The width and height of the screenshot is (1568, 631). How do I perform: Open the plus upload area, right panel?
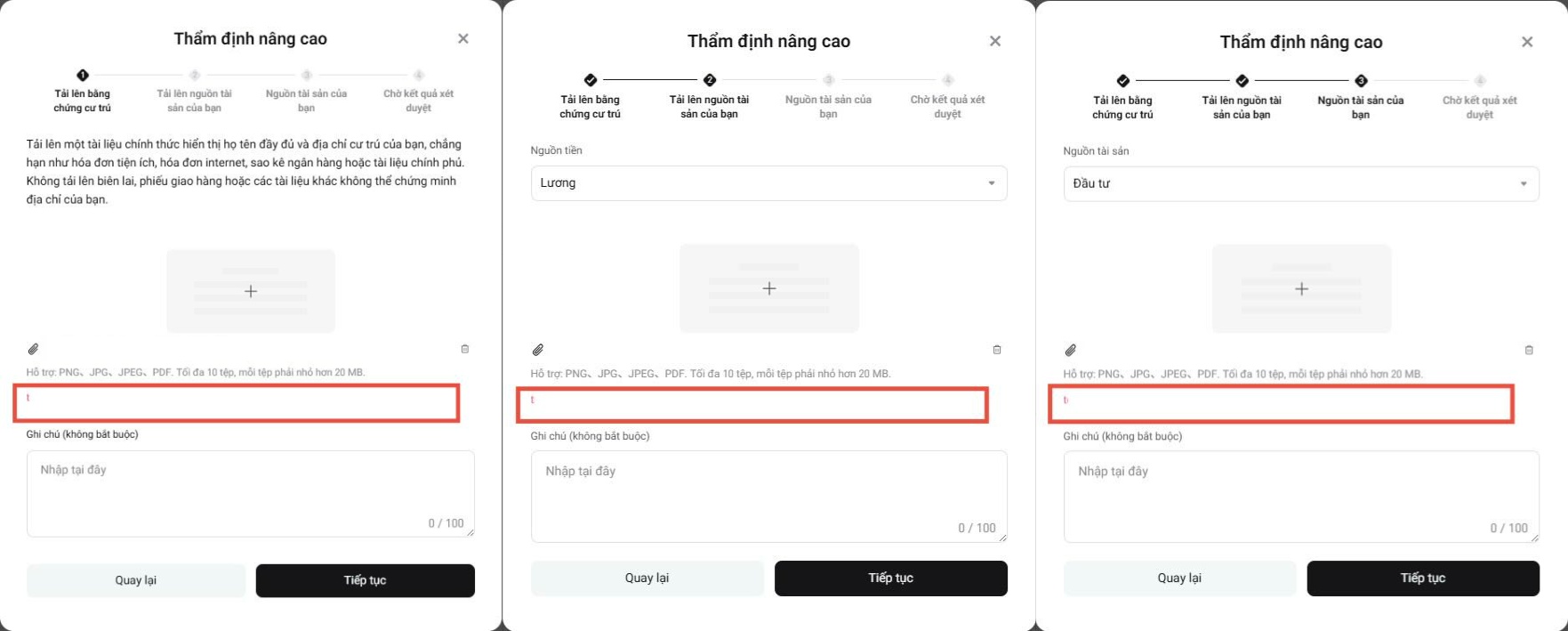click(x=1301, y=289)
